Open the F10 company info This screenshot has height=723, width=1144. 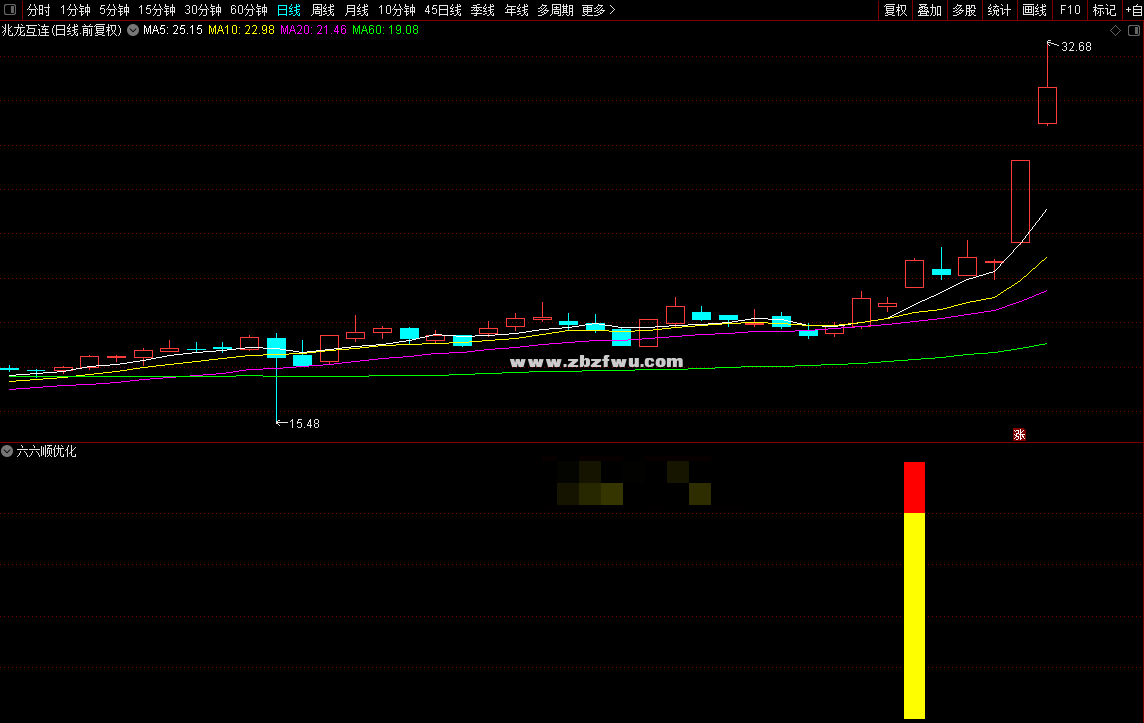coord(1070,10)
